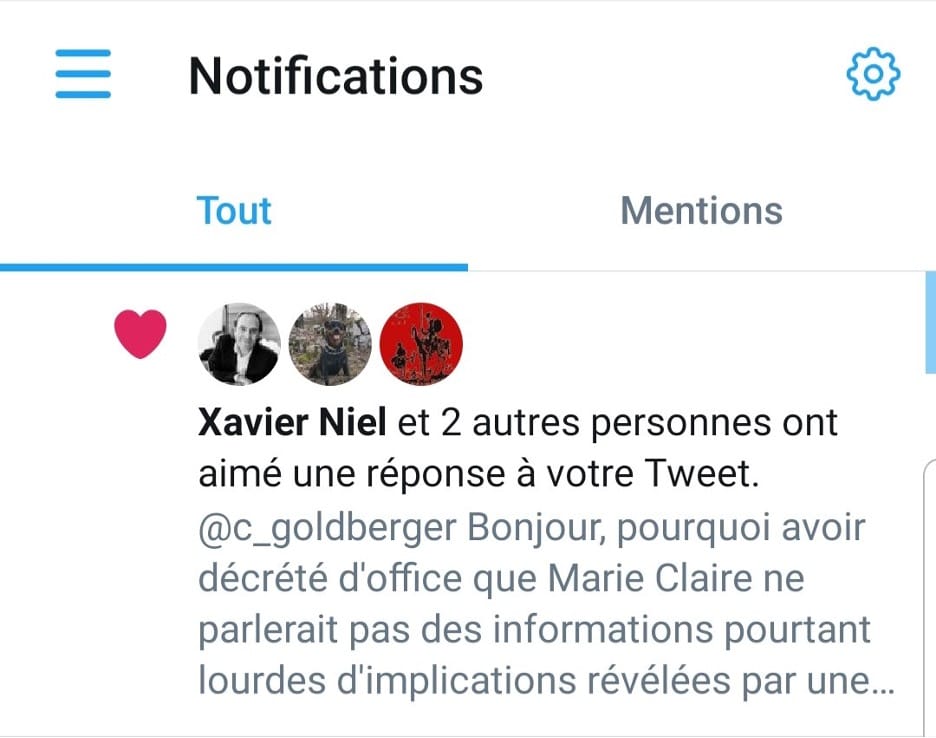The height and width of the screenshot is (738, 936).
Task: Open the black-and-white profile photo avatar
Action: [x=240, y=344]
